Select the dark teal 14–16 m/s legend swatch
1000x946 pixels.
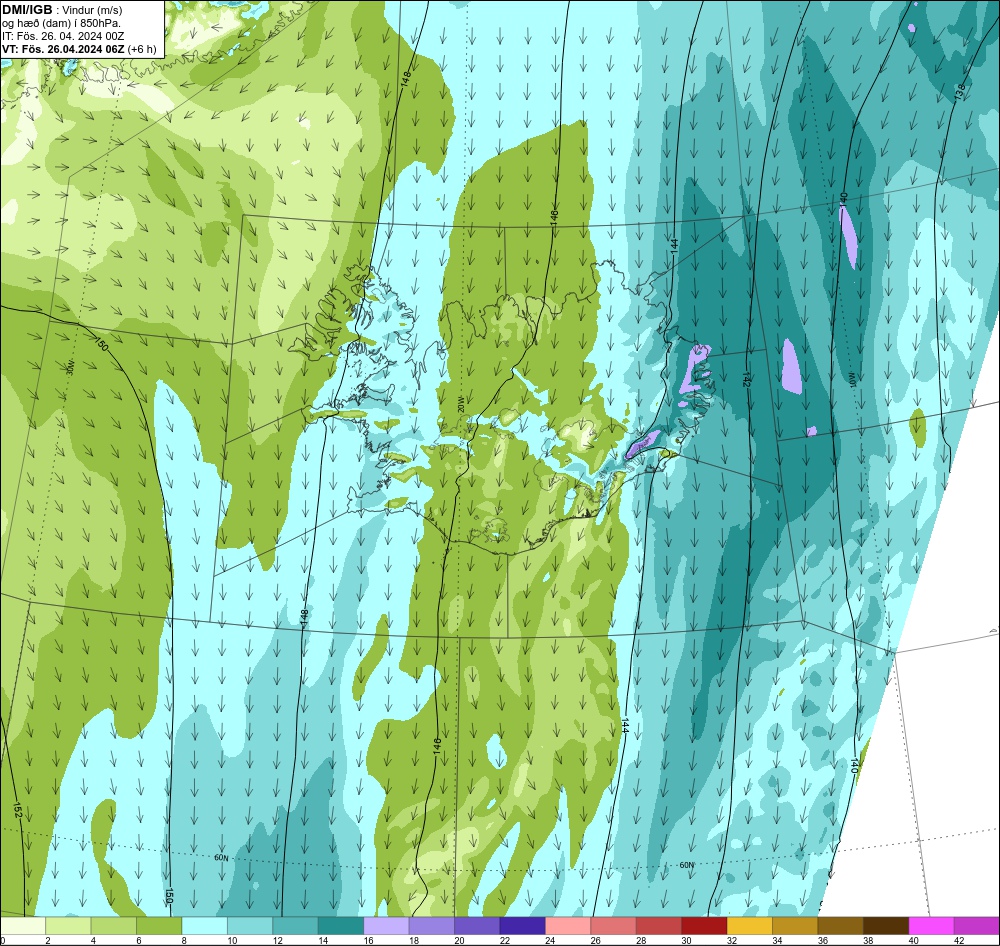pos(341,925)
